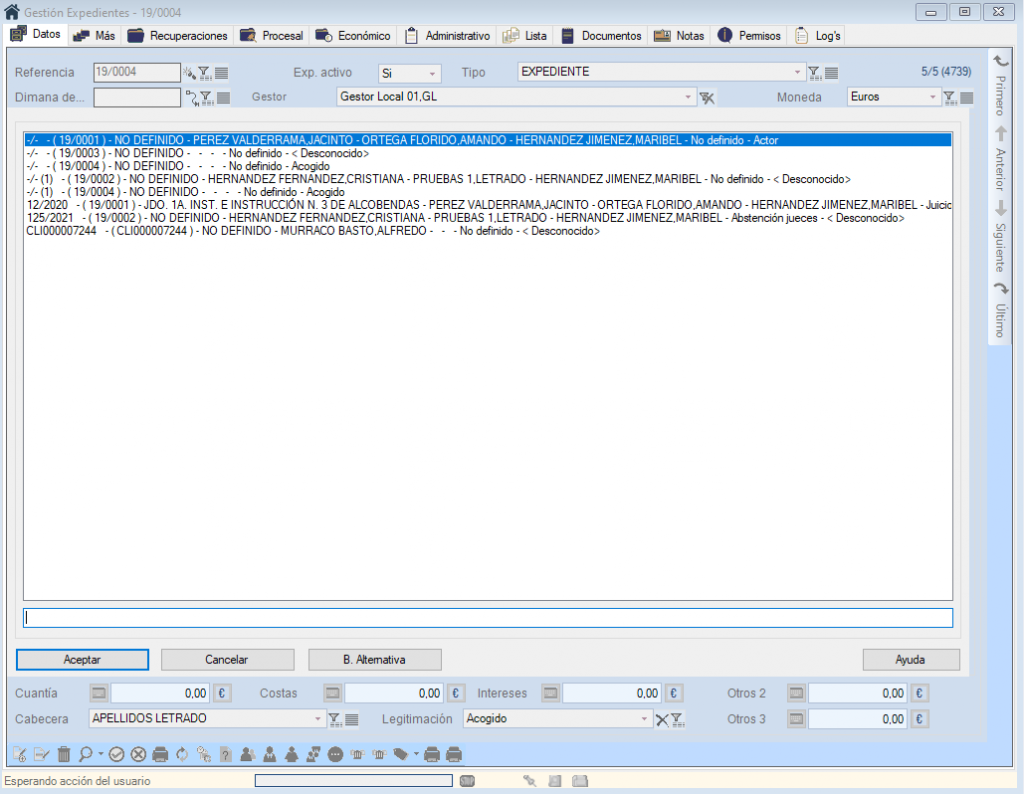Clear the Gestor filter with crossed-funnel icon

click(x=707, y=97)
